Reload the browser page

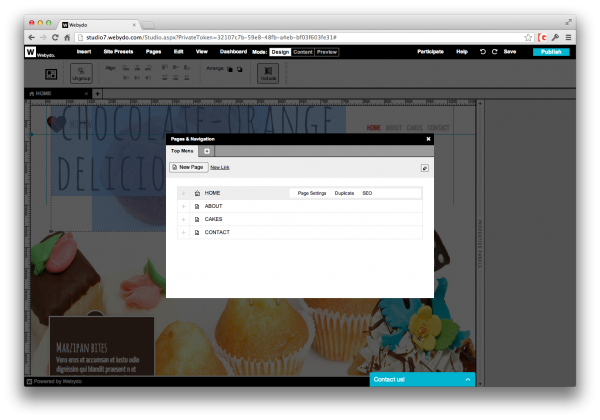point(55,37)
